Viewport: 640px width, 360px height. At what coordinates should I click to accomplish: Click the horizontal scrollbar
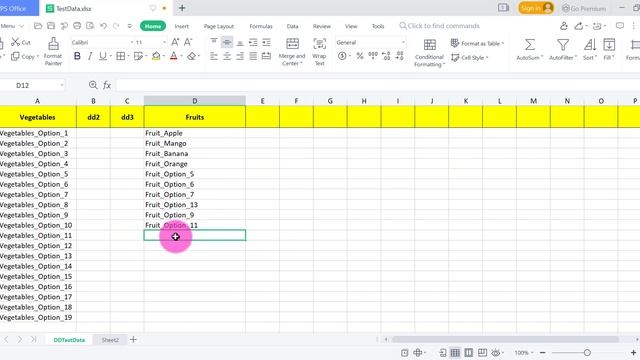[x=505, y=340]
